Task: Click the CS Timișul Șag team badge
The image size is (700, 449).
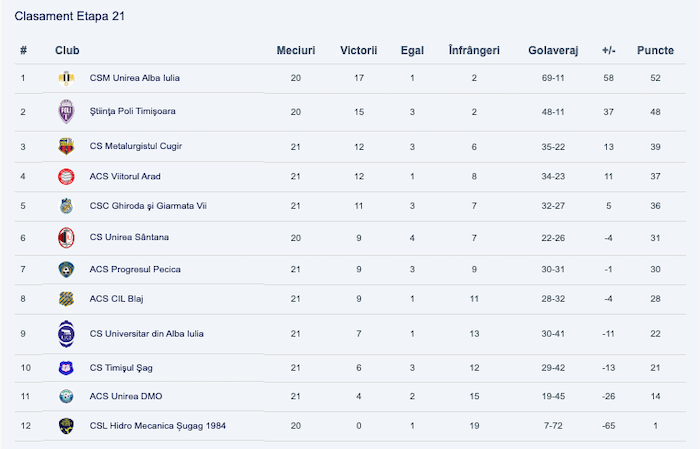Action: pos(66,368)
